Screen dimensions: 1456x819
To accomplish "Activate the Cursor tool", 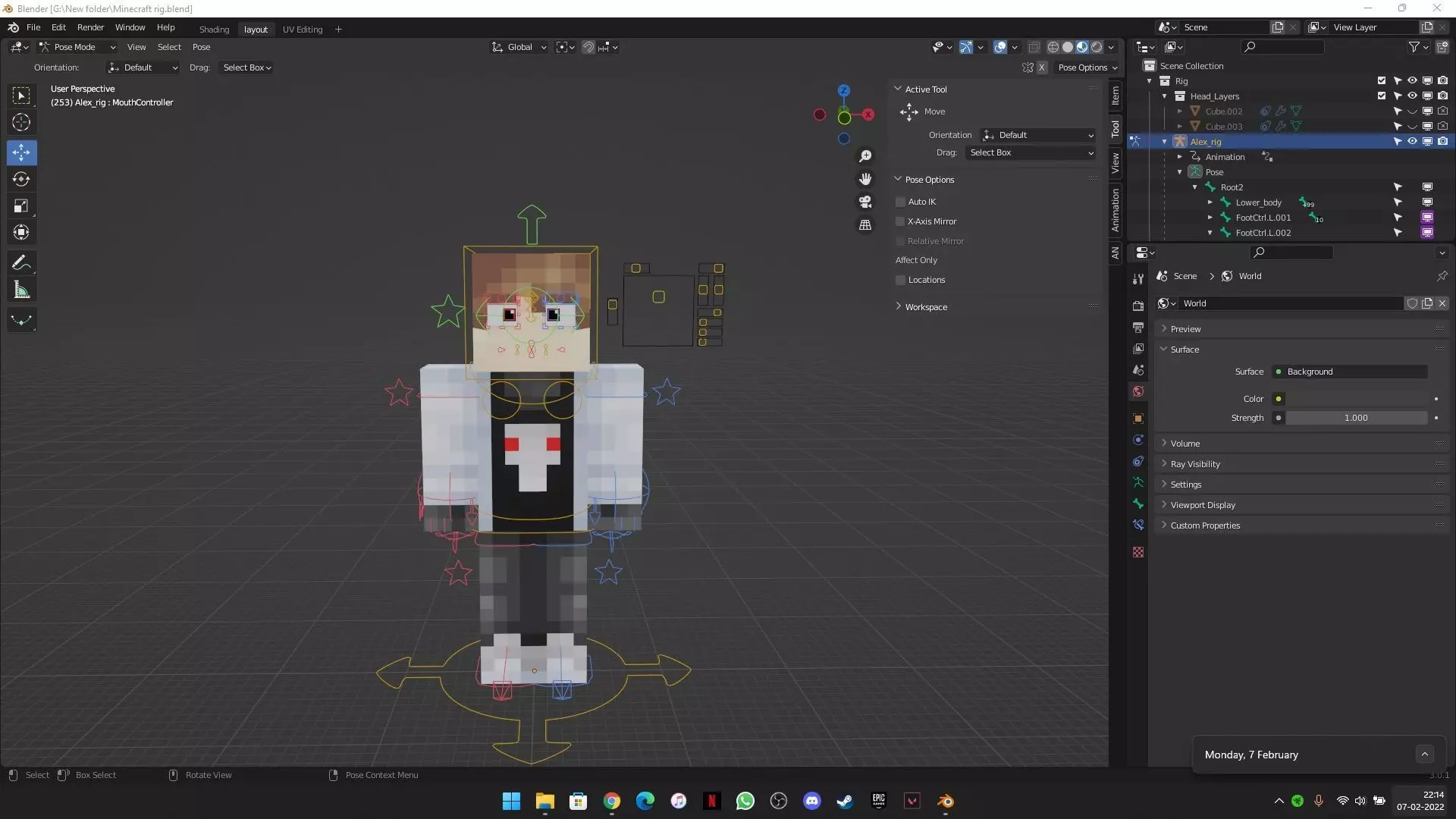I will click(21, 122).
